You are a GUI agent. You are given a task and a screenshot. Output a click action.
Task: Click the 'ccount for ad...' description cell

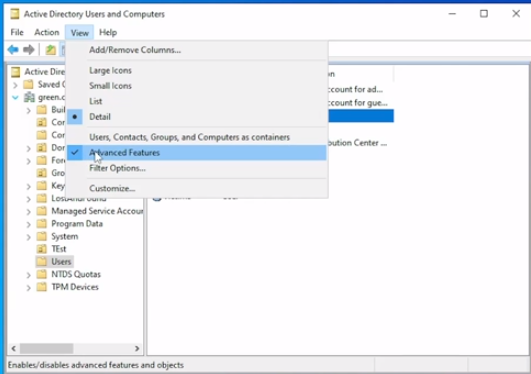tap(356, 89)
